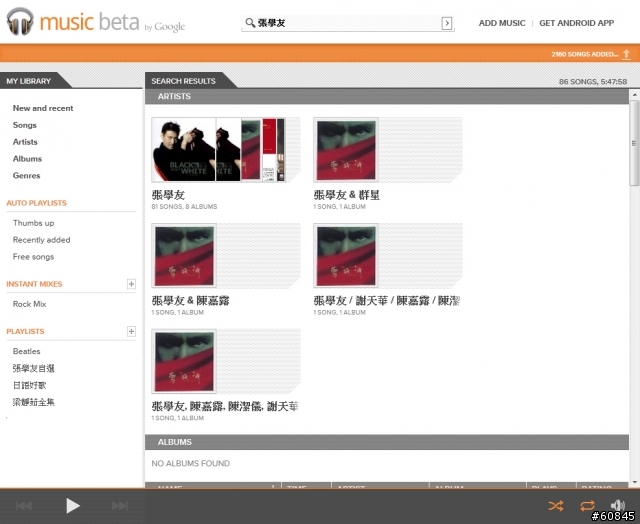
Task: Open ADD MUSIC link
Action: [x=502, y=23]
